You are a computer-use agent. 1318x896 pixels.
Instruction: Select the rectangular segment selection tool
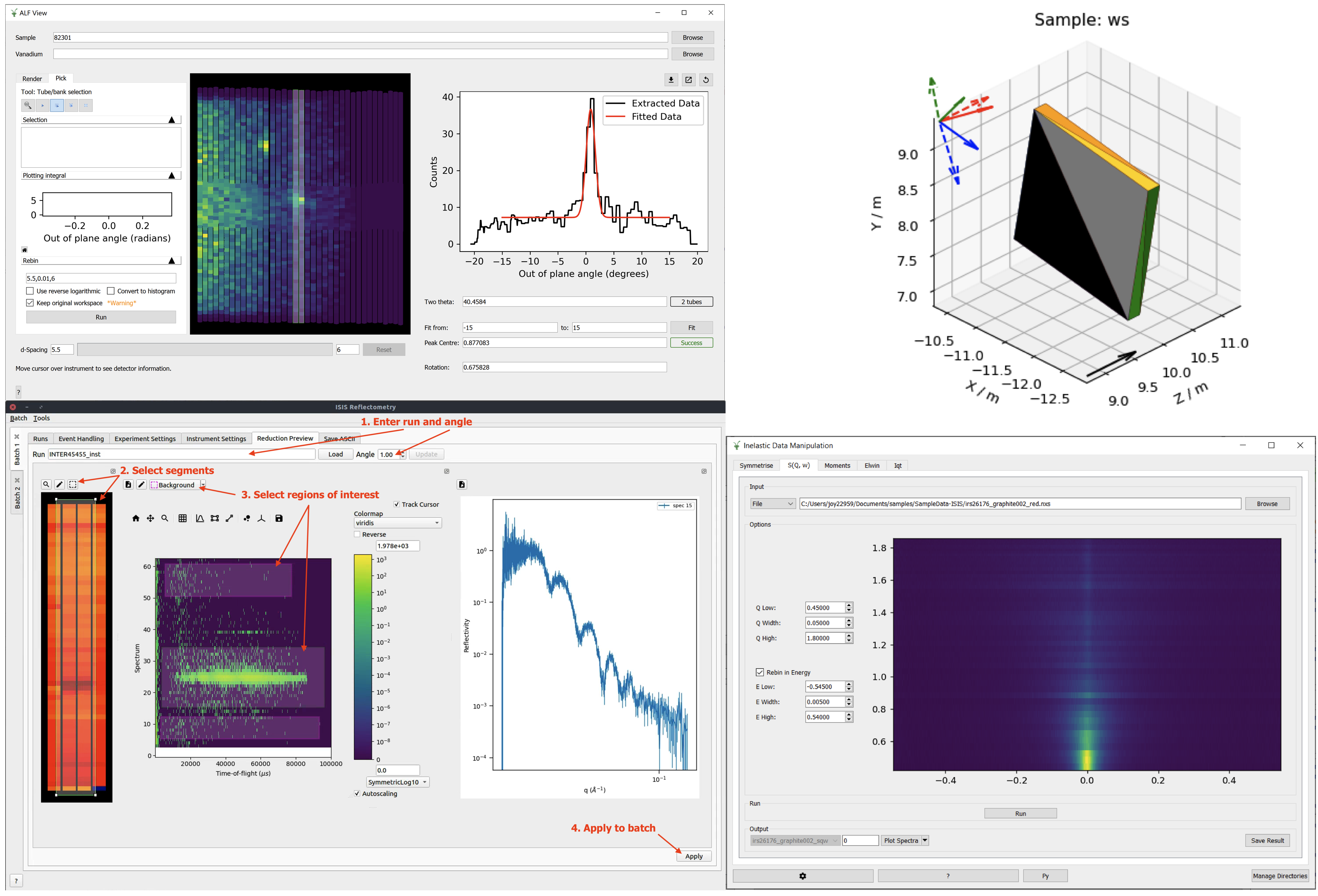[x=73, y=484]
